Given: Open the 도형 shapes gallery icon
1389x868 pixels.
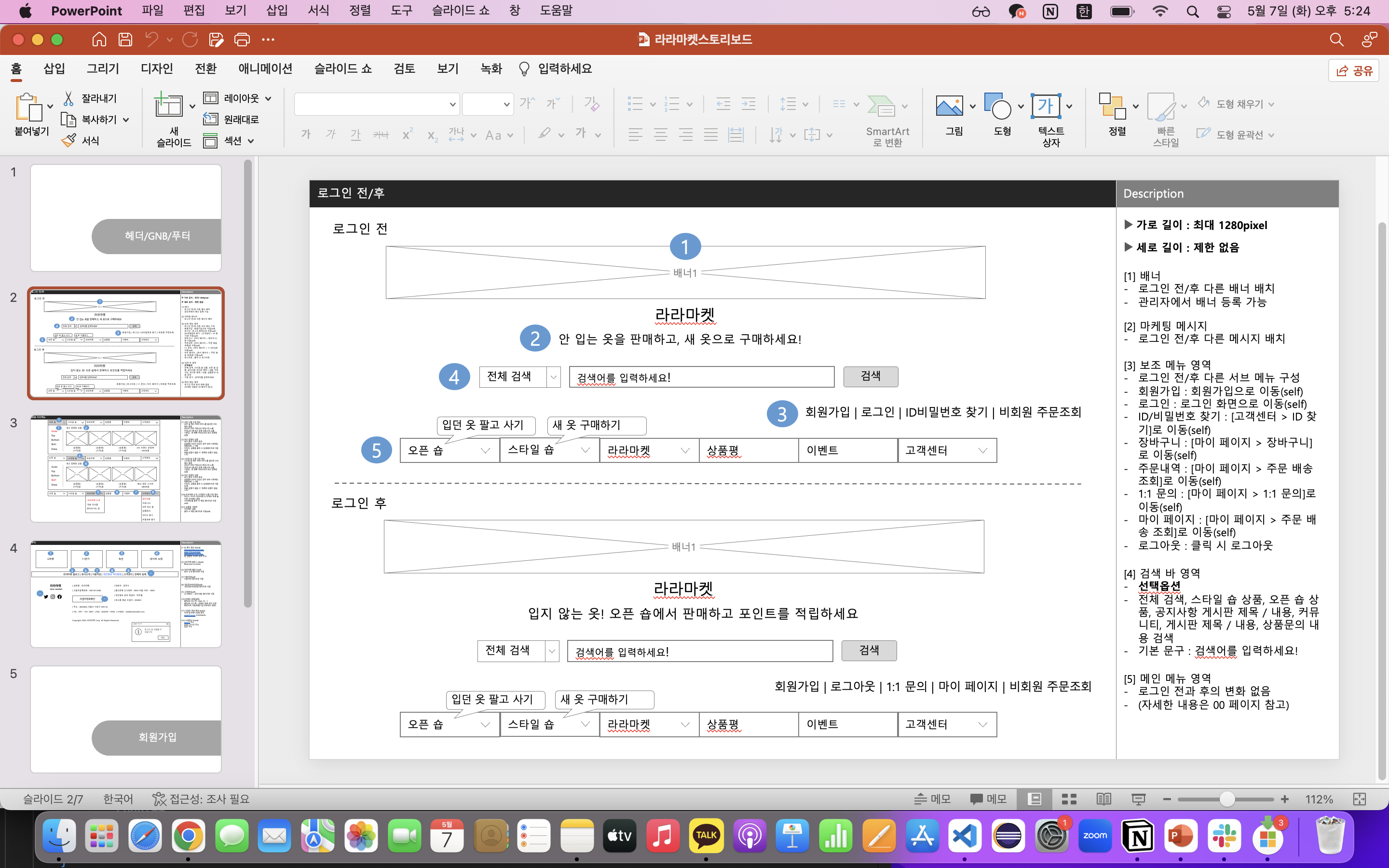Looking at the screenshot, I should [997, 107].
